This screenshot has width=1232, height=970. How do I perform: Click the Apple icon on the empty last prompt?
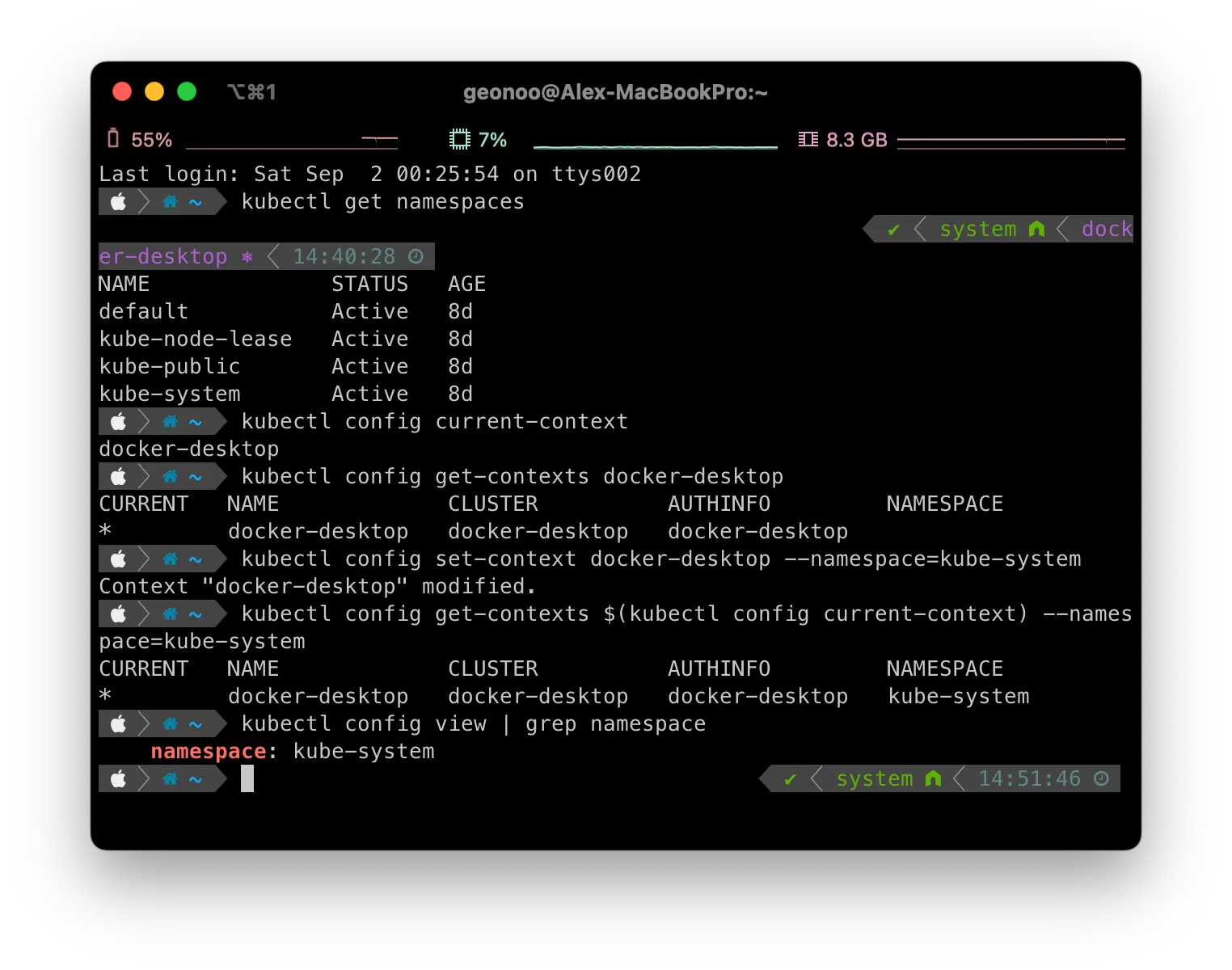click(x=118, y=779)
